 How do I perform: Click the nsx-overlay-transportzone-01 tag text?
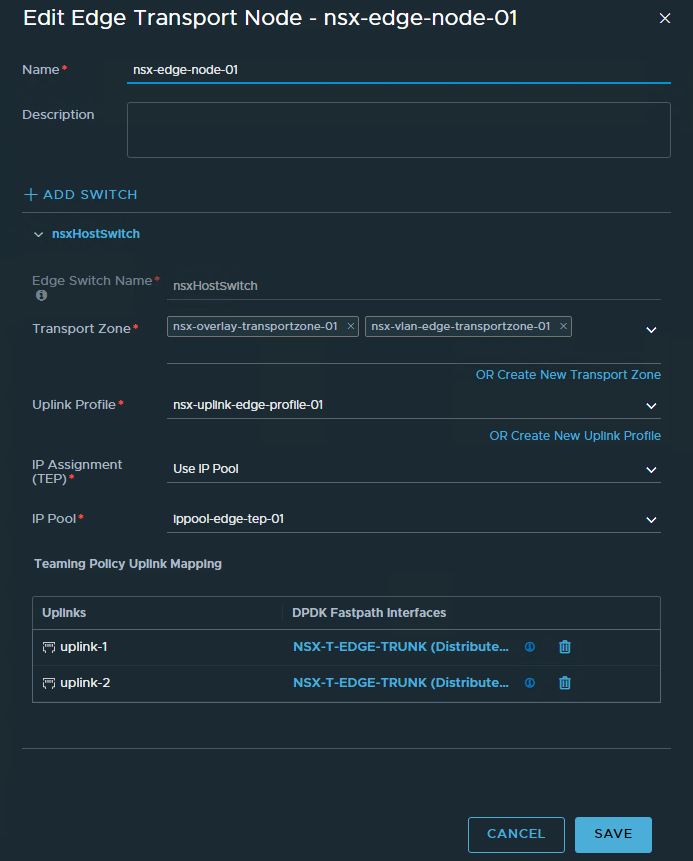pyautogui.click(x=255, y=326)
